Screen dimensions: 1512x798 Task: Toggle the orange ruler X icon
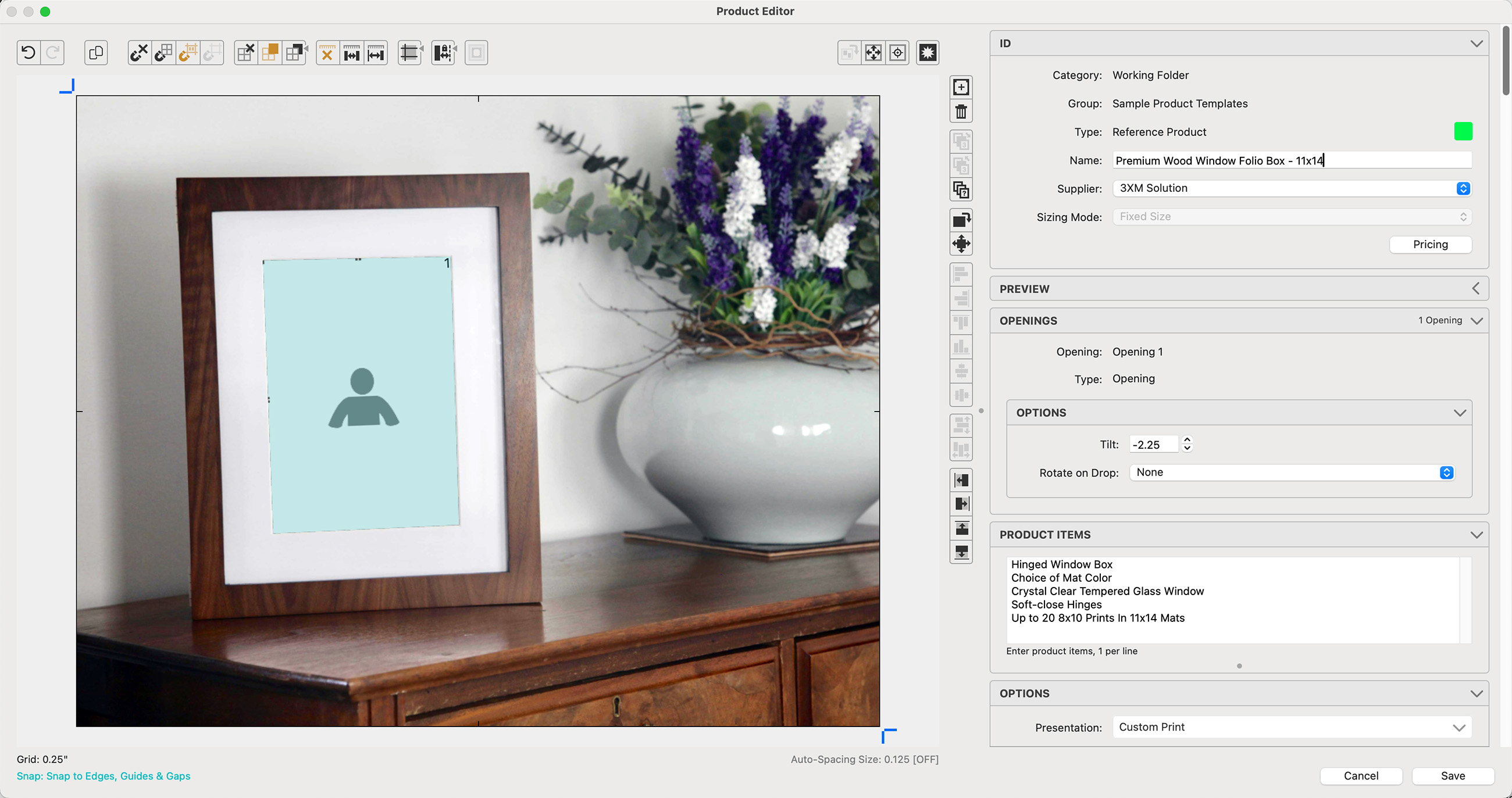(327, 53)
